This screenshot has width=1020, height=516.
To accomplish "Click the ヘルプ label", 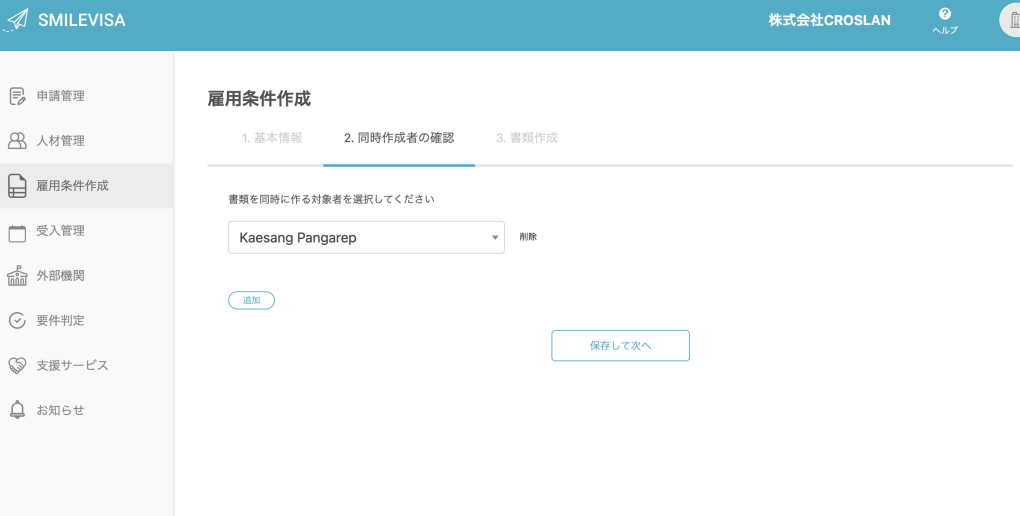I will (x=945, y=30).
